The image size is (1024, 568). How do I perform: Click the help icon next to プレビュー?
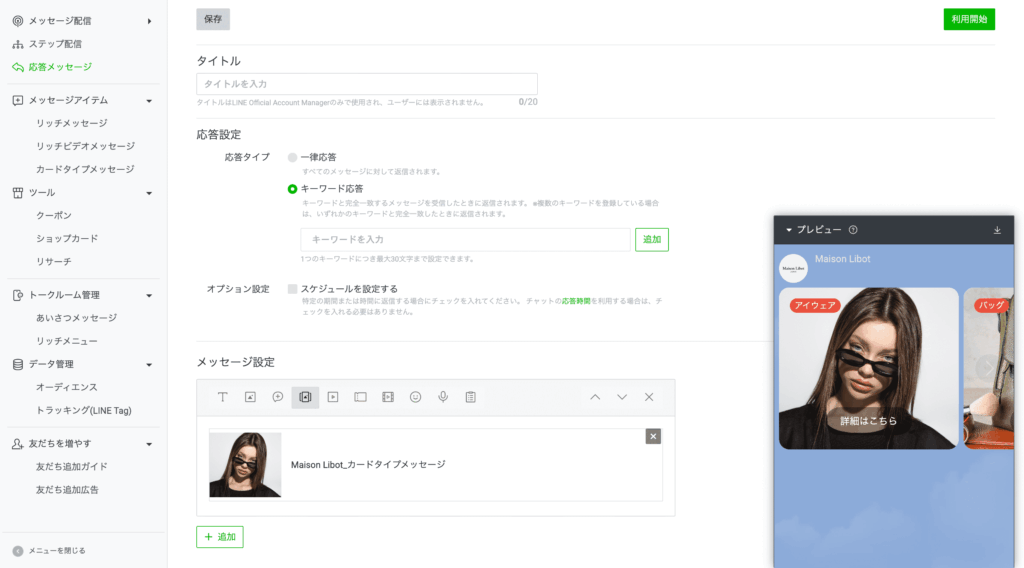853,230
